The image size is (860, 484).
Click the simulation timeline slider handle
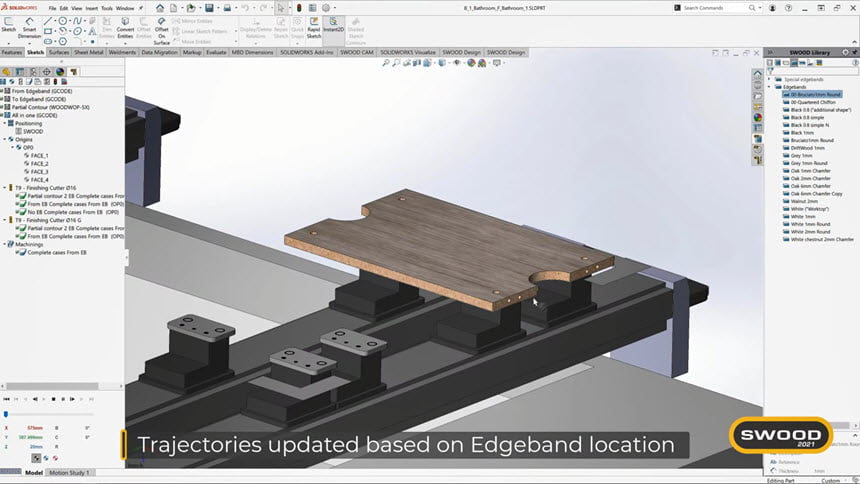point(6,414)
